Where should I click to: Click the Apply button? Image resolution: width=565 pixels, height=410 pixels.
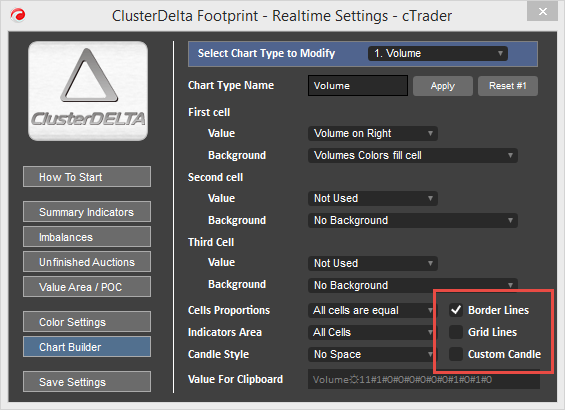pos(443,86)
